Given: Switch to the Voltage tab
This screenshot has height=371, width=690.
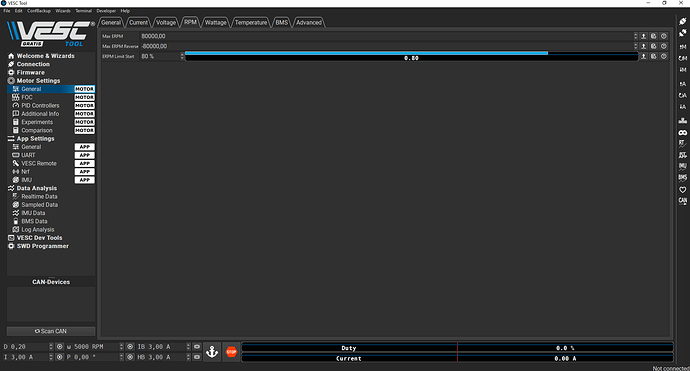Looking at the screenshot, I should tap(166, 22).
